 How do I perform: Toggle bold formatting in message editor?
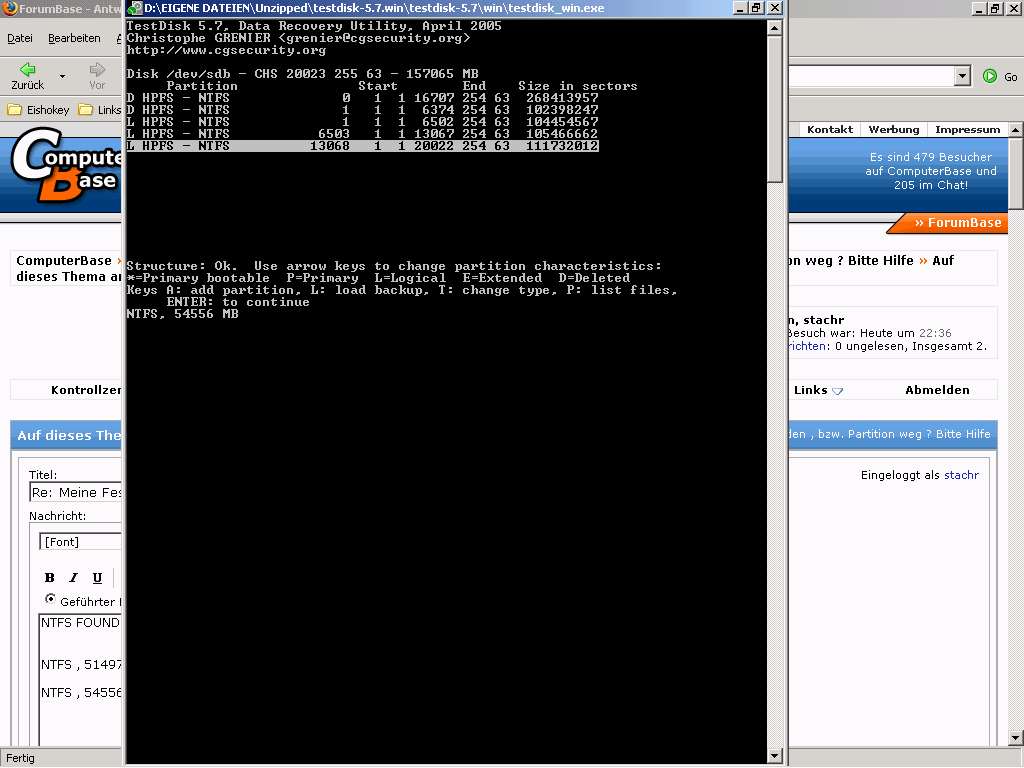pyautogui.click(x=50, y=577)
